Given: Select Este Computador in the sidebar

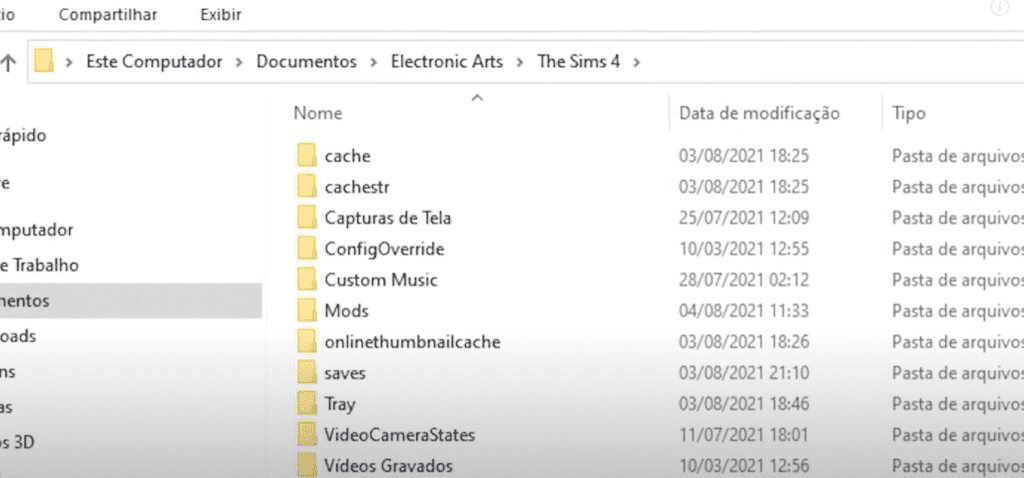Looking at the screenshot, I should 37,230.
